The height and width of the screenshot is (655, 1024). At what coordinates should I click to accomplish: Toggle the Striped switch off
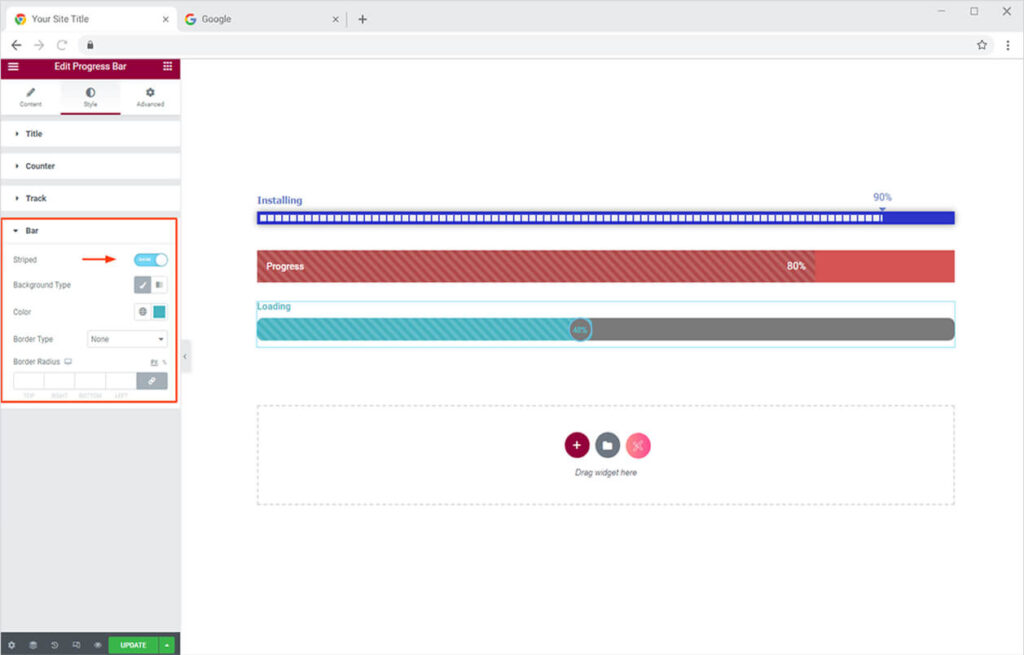pyautogui.click(x=151, y=260)
